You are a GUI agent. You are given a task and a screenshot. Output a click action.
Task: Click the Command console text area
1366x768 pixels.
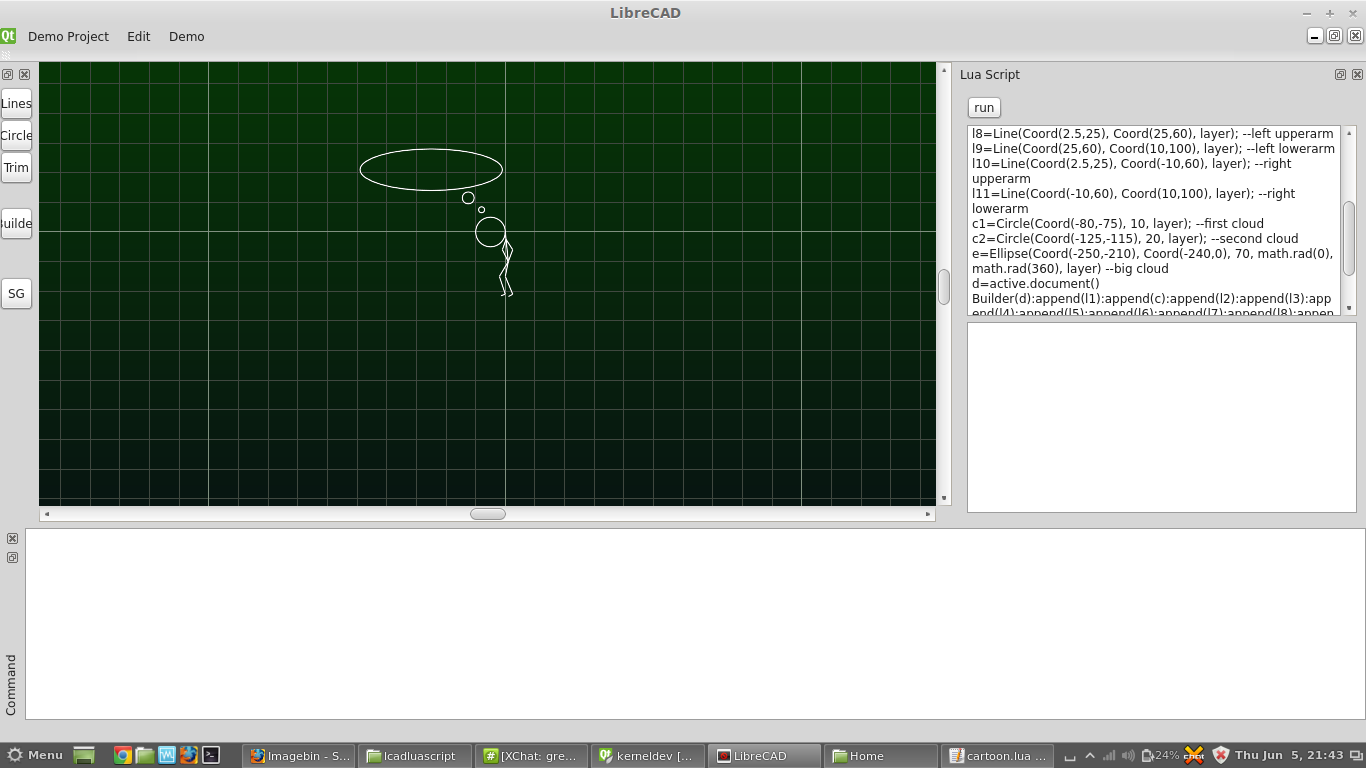click(695, 624)
